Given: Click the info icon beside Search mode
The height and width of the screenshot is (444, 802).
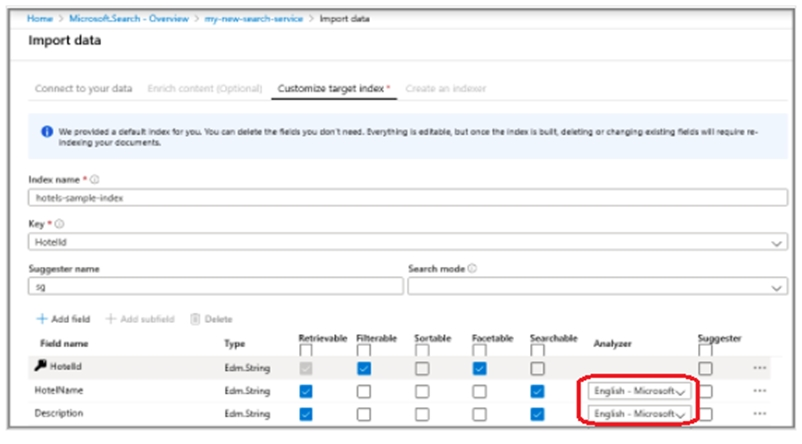Looking at the screenshot, I should click(471, 269).
